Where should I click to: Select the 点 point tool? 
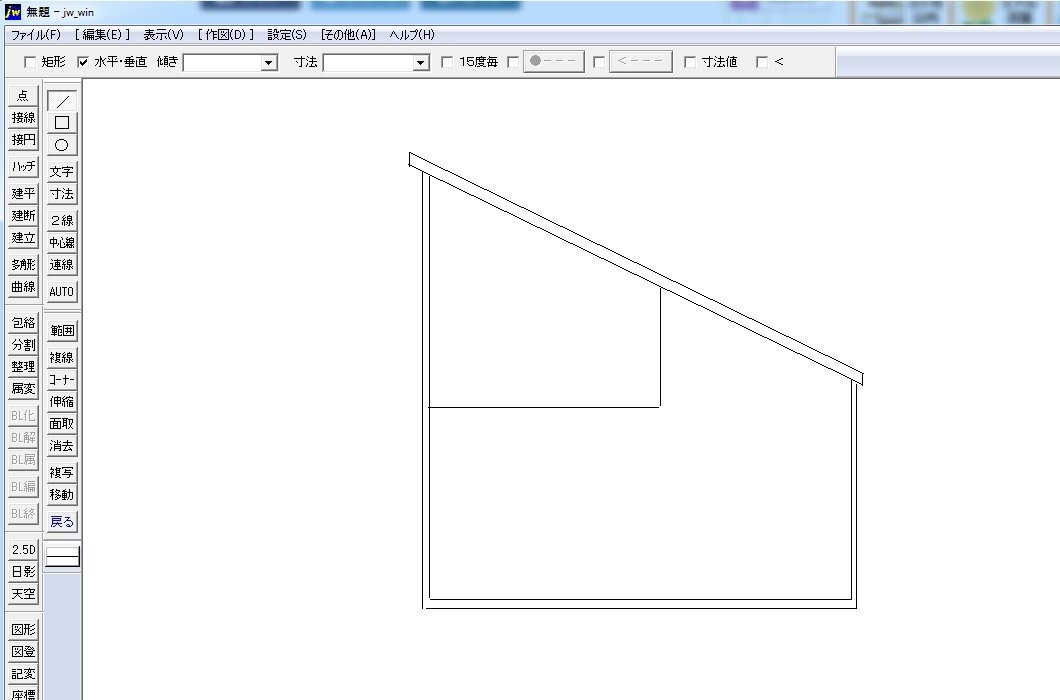tap(23, 95)
